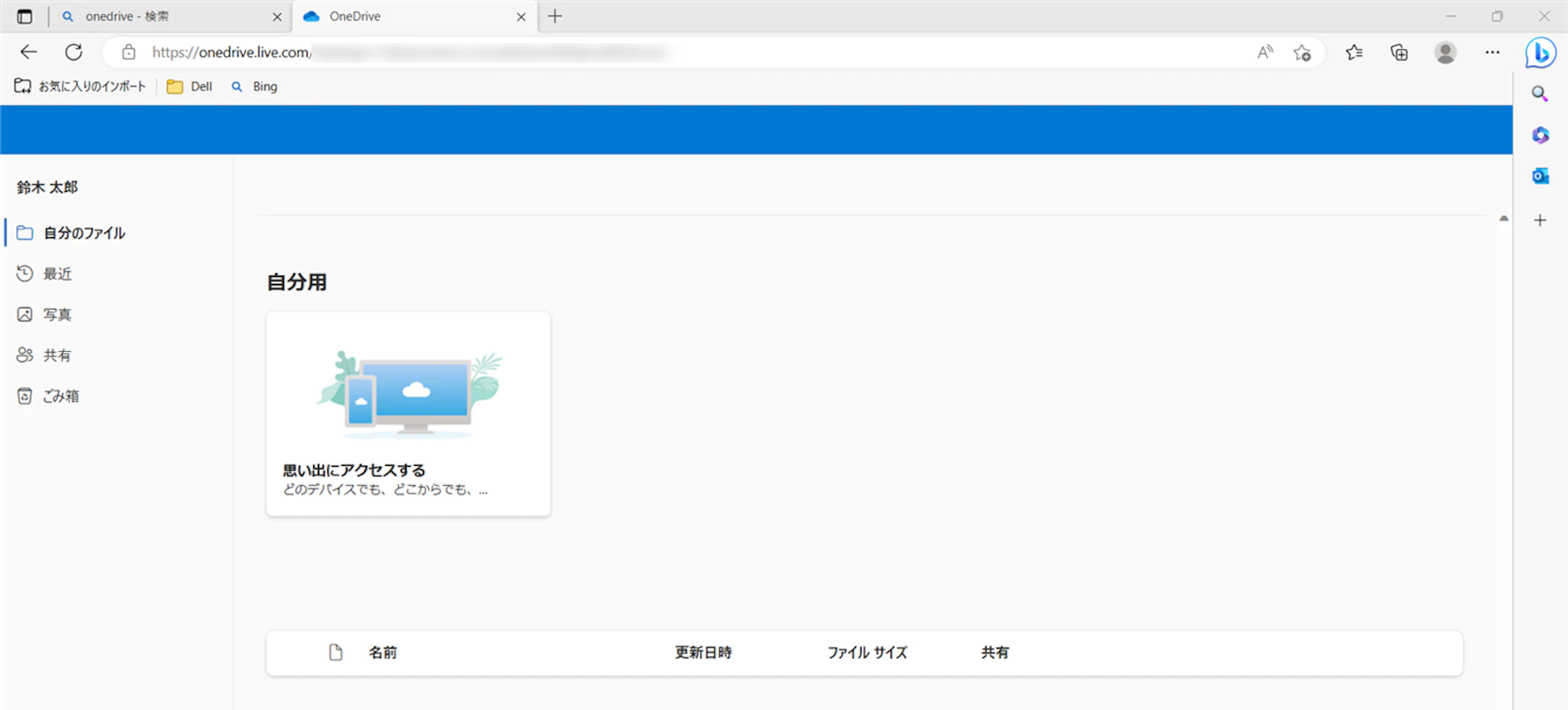Click the Bing sidebar icon in Edge
The image size is (1568, 710).
click(x=1540, y=53)
